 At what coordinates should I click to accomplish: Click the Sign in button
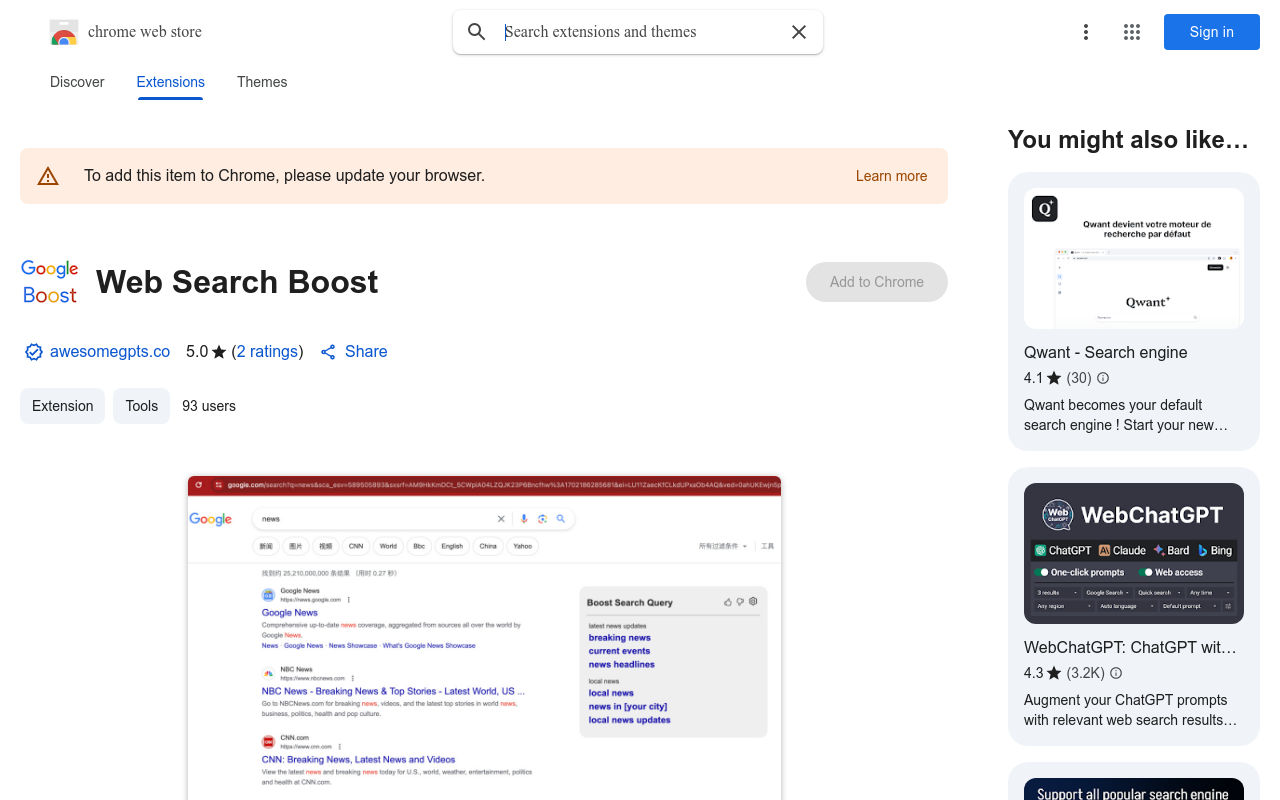(1211, 31)
